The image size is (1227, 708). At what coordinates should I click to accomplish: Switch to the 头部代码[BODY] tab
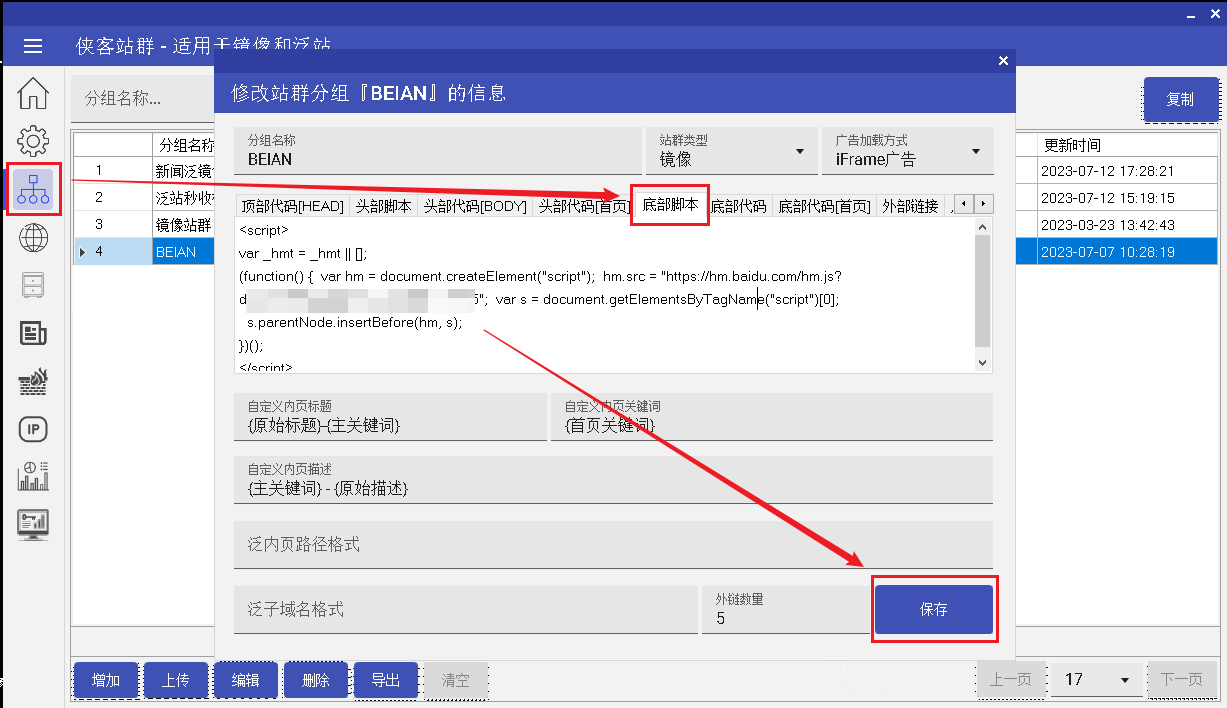click(475, 206)
